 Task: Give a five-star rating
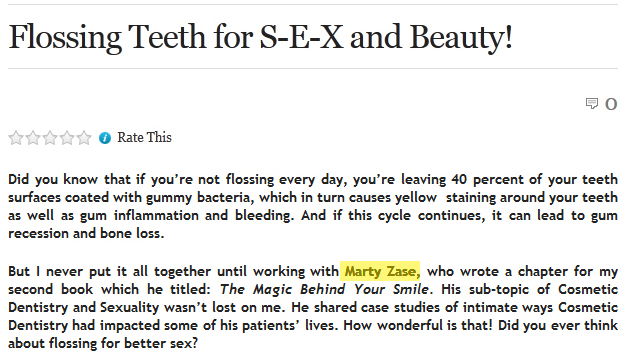[x=84, y=138]
